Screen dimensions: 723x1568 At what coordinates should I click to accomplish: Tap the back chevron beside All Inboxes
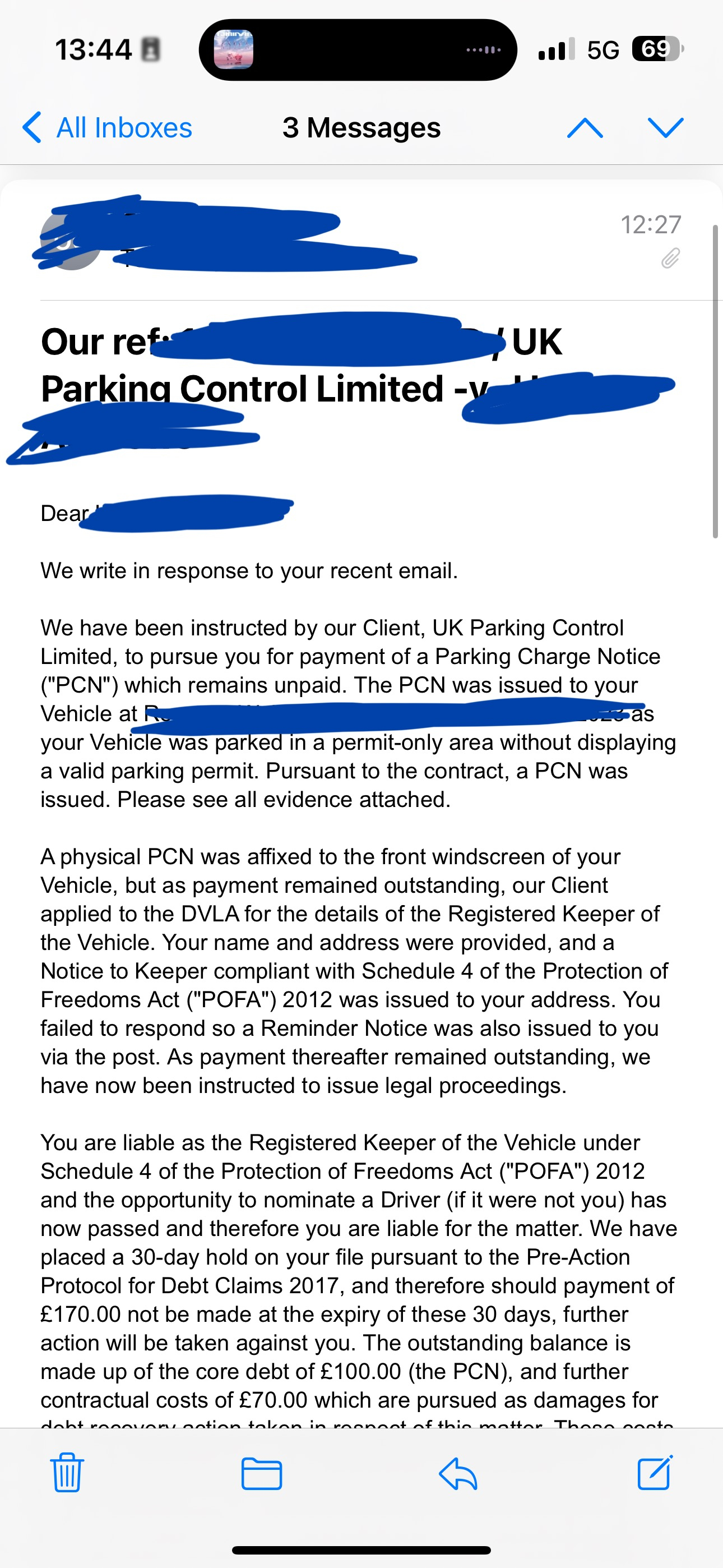31,128
